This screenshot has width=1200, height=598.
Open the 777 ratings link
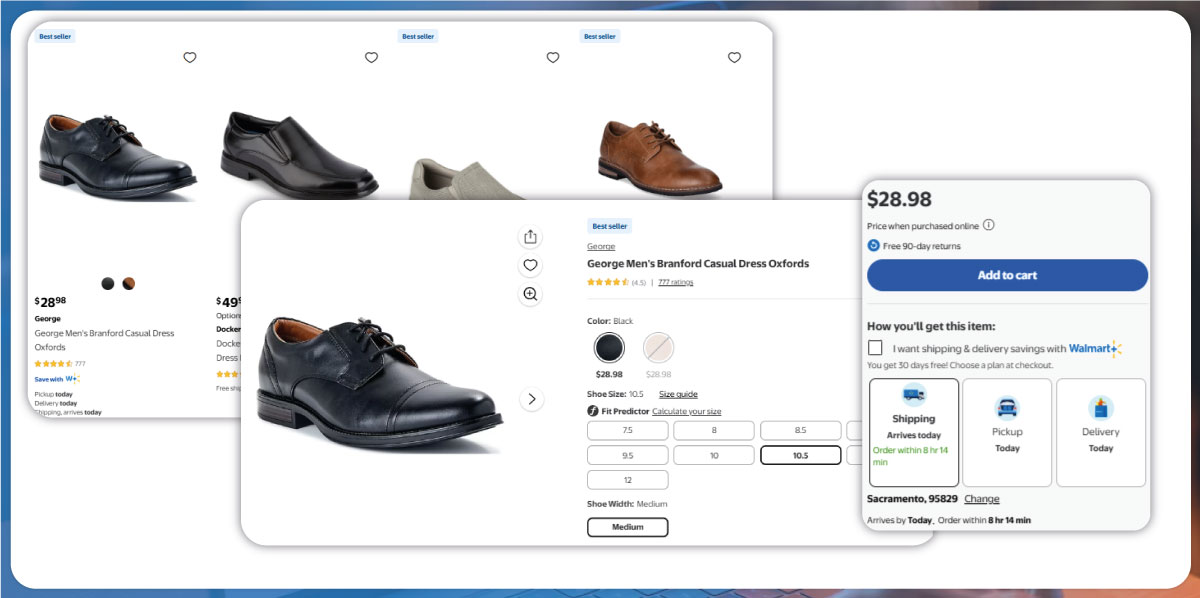(675, 282)
